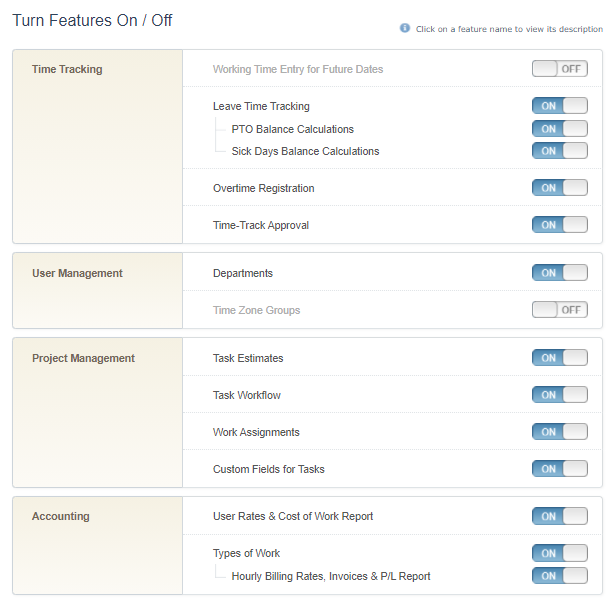View Time Zone Groups description
This screenshot has width=610, height=603.
coord(256,310)
